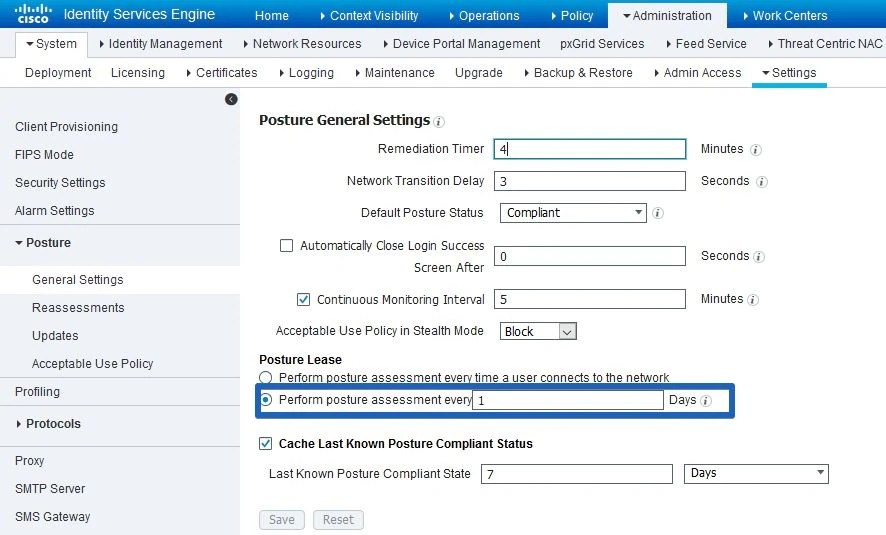Open Security Settings in sidebar
Image resolution: width=886 pixels, height=535 pixels.
tap(60, 183)
